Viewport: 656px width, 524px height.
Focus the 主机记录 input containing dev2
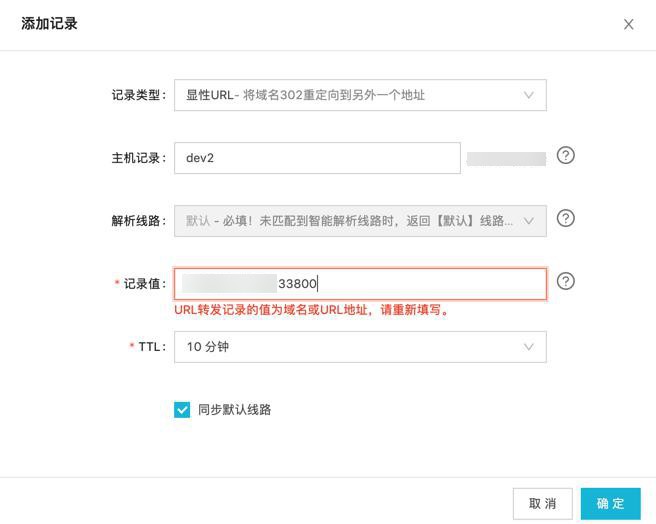pyautogui.click(x=316, y=158)
